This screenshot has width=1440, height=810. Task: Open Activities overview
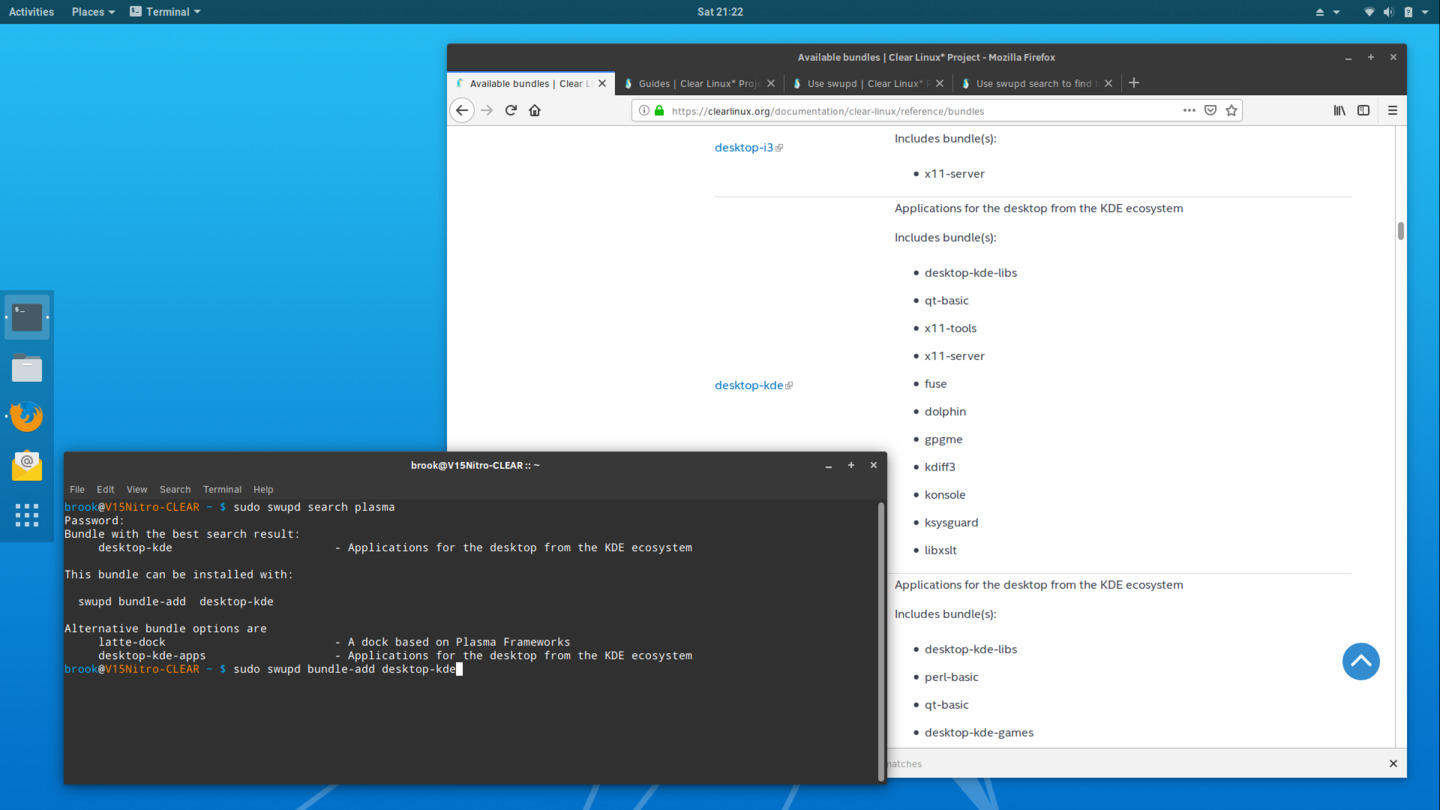[31, 12]
